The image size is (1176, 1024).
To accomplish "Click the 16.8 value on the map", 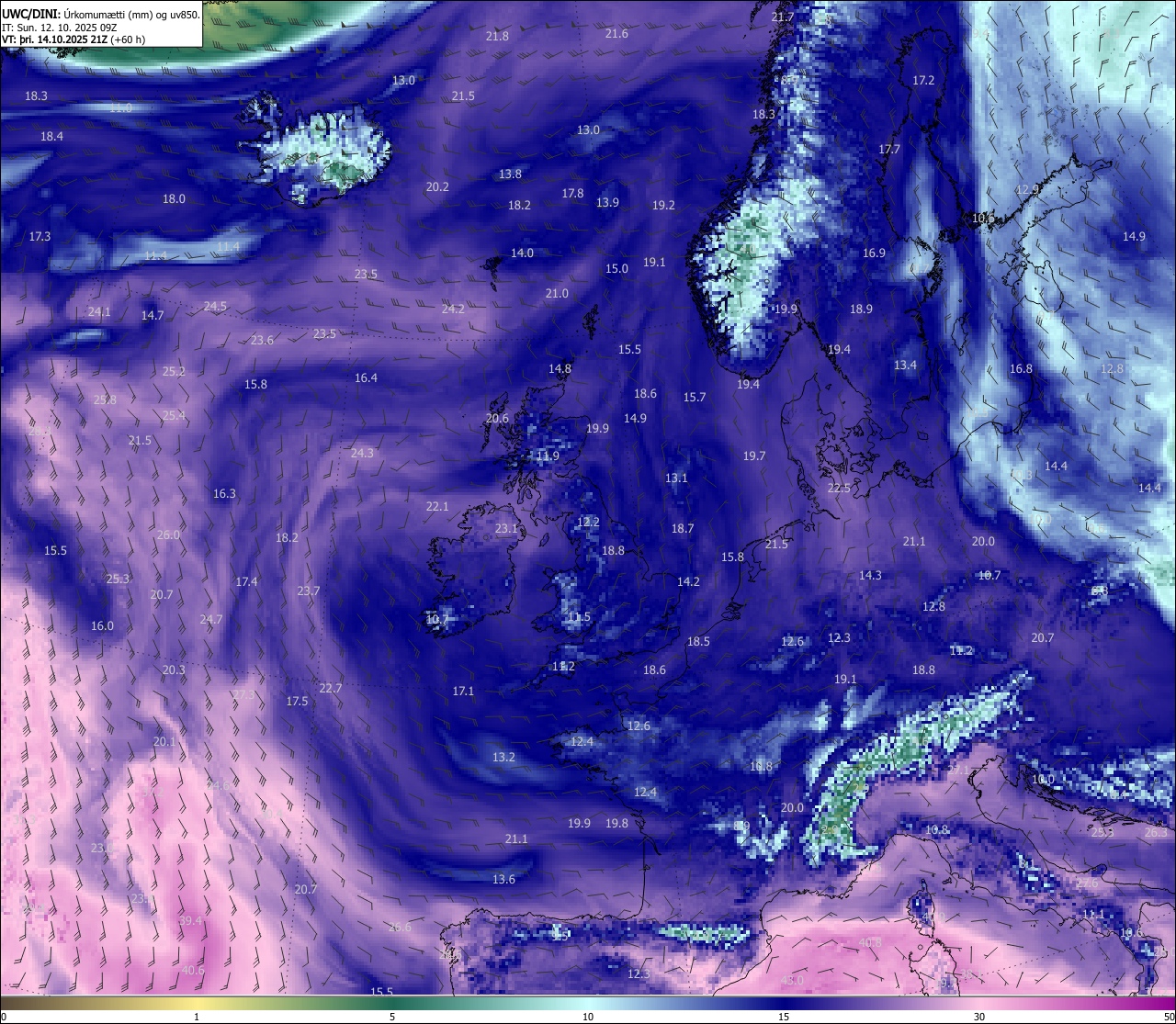I will pyautogui.click(x=1021, y=368).
